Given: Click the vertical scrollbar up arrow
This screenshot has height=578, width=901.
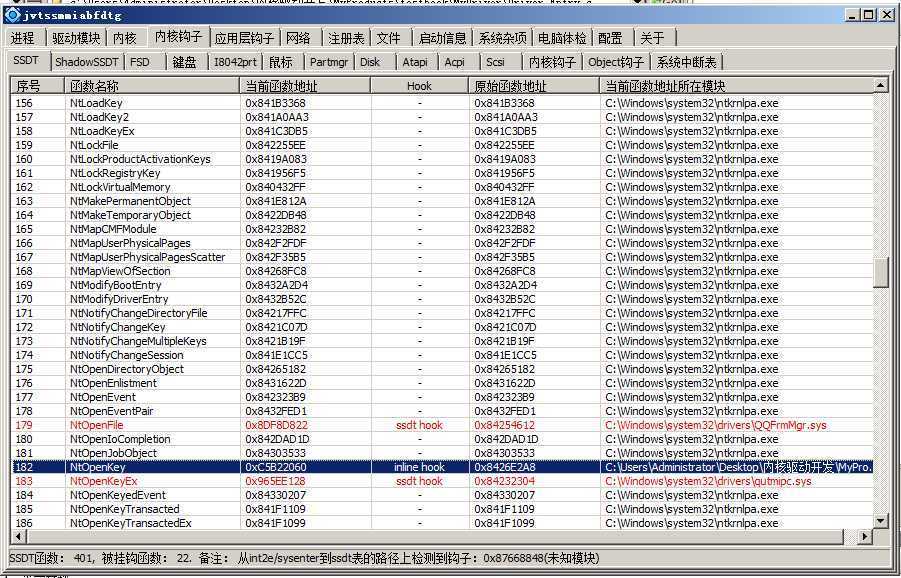Looking at the screenshot, I should (880, 86).
